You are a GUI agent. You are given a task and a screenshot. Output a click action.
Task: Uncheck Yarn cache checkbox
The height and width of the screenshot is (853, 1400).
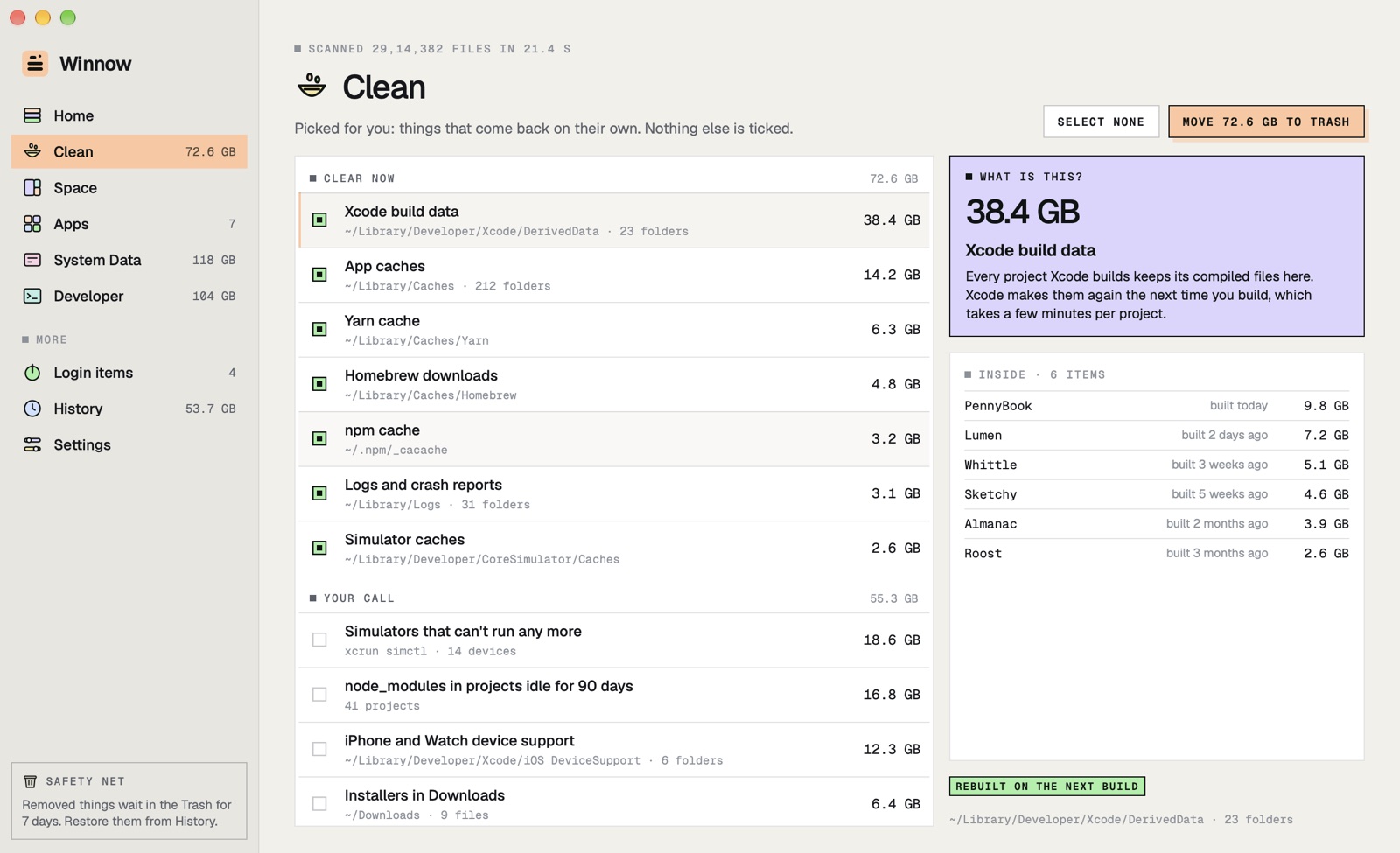click(319, 329)
